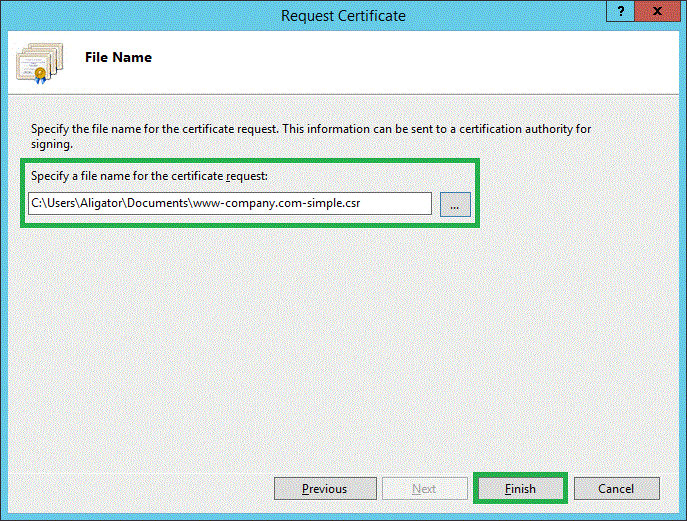Screen dimensions: 687x521
Task: Click the Request Certificate title bar text
Action: (343, 15)
